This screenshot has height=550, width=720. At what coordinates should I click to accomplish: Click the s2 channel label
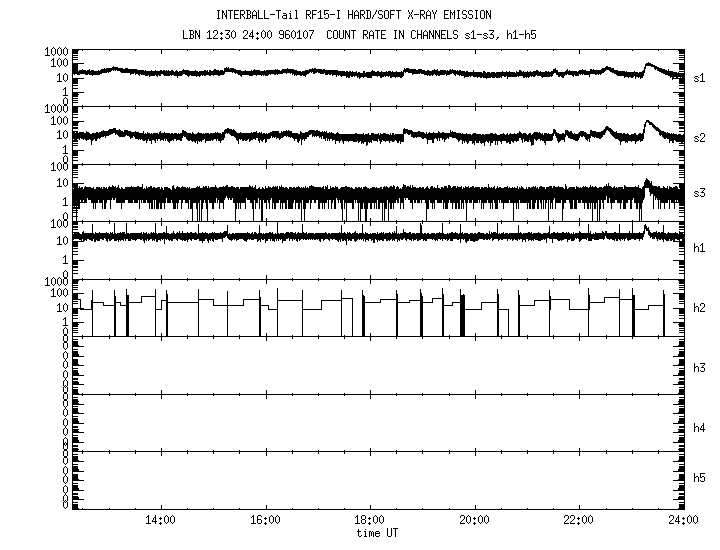tap(700, 134)
